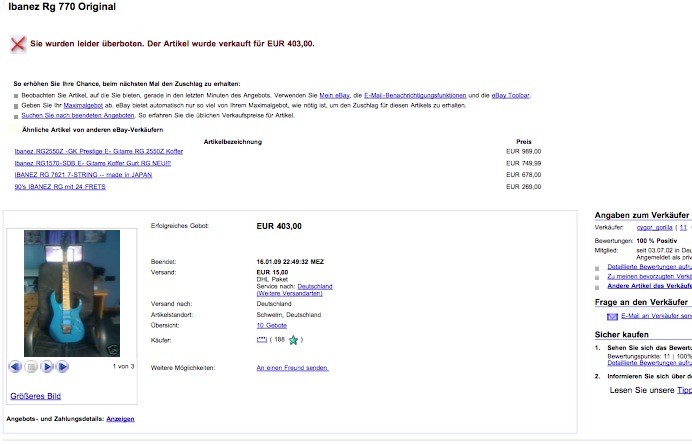692x445 pixels.
Task: Open Andere Artikel des Verkäufers
Action: [649, 286]
